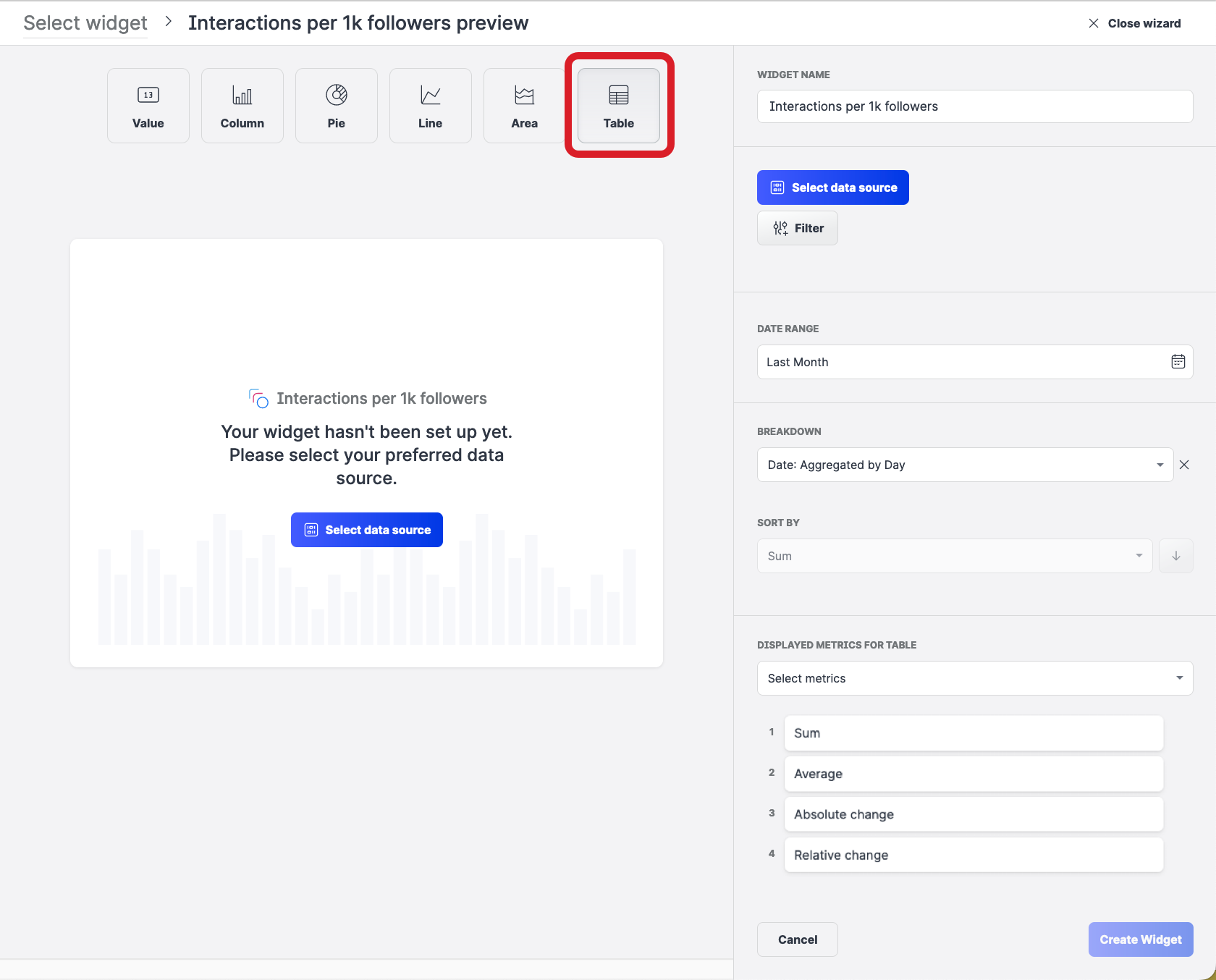Toggle the sort direction arrow

(x=1175, y=556)
